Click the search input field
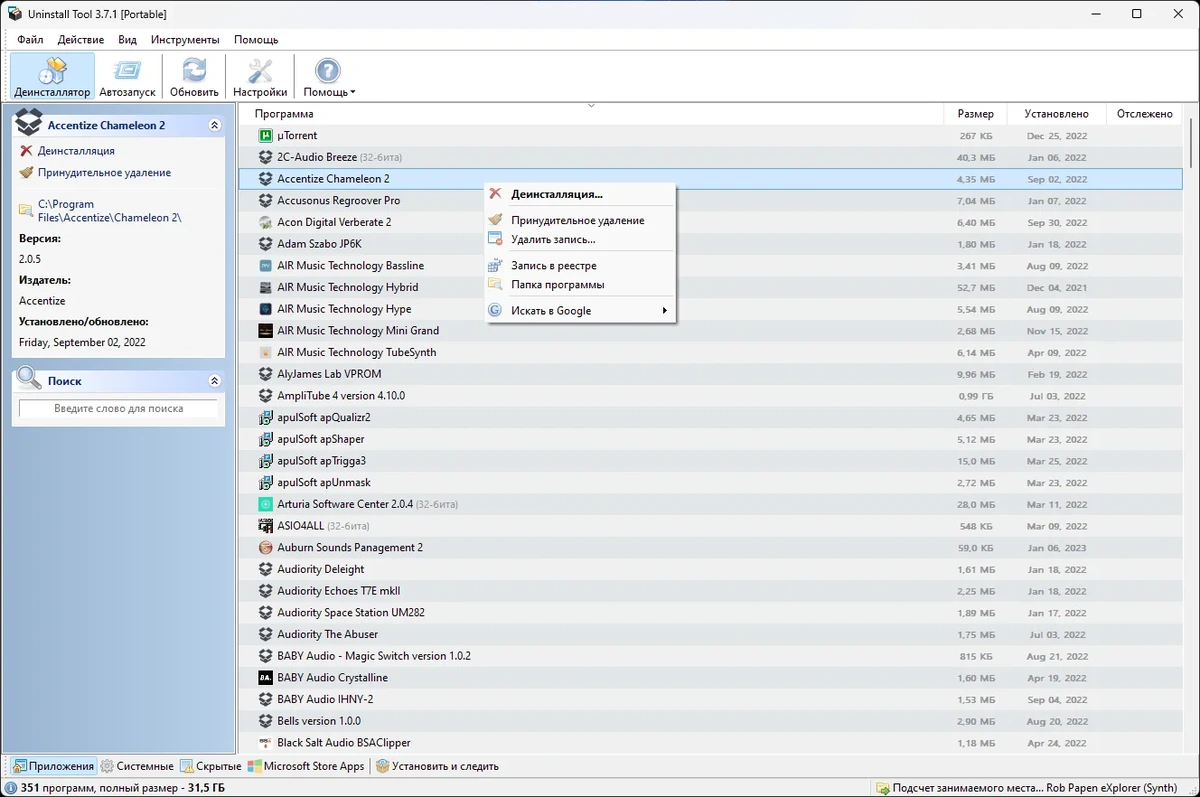 click(118, 409)
